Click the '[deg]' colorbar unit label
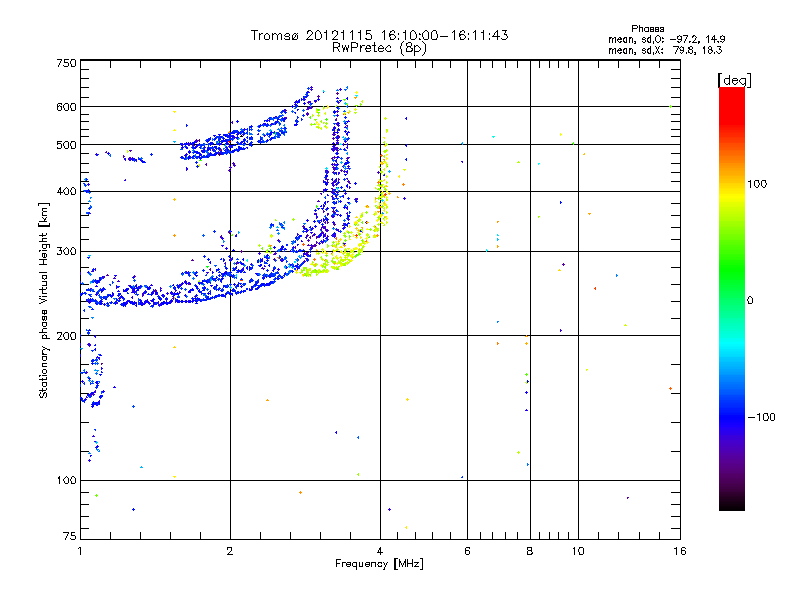800x600 pixels. tap(734, 80)
